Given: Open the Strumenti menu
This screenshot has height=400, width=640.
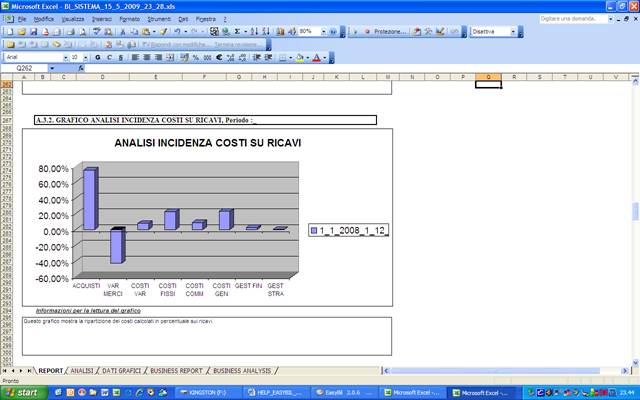Looking at the screenshot, I should click(159, 19).
